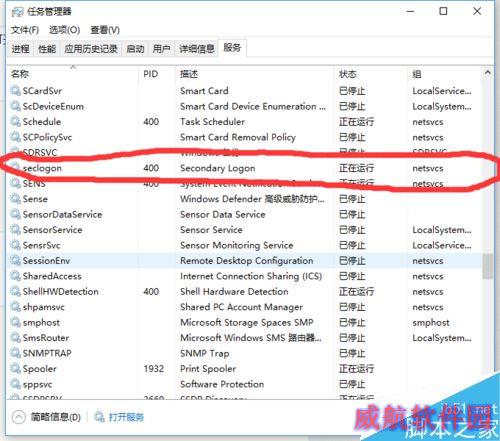Click the services list scrollbar thumb

coord(487,266)
